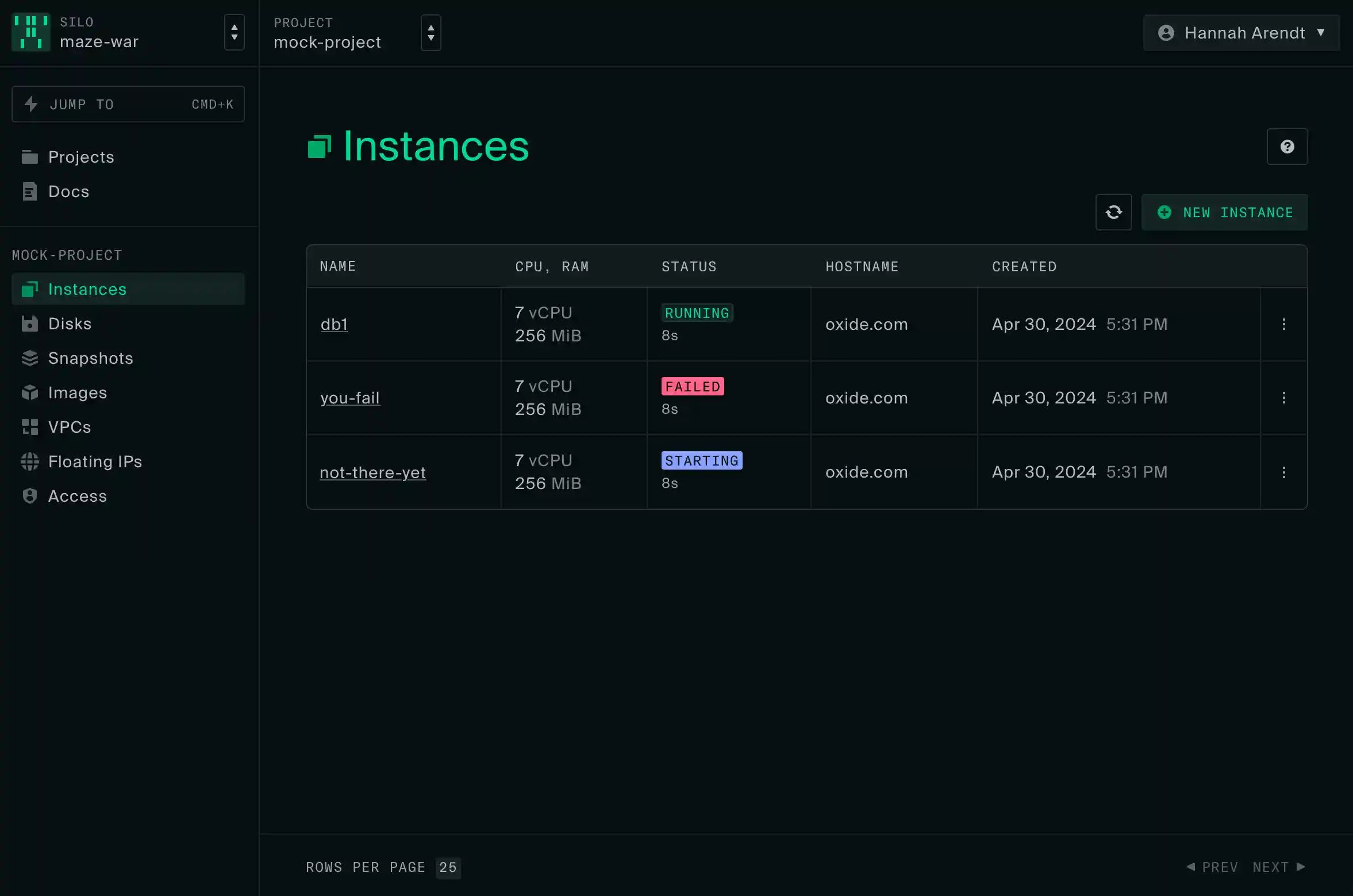This screenshot has width=1353, height=896.
Task: Open the silo selector for maze-war
Action: [x=233, y=33]
